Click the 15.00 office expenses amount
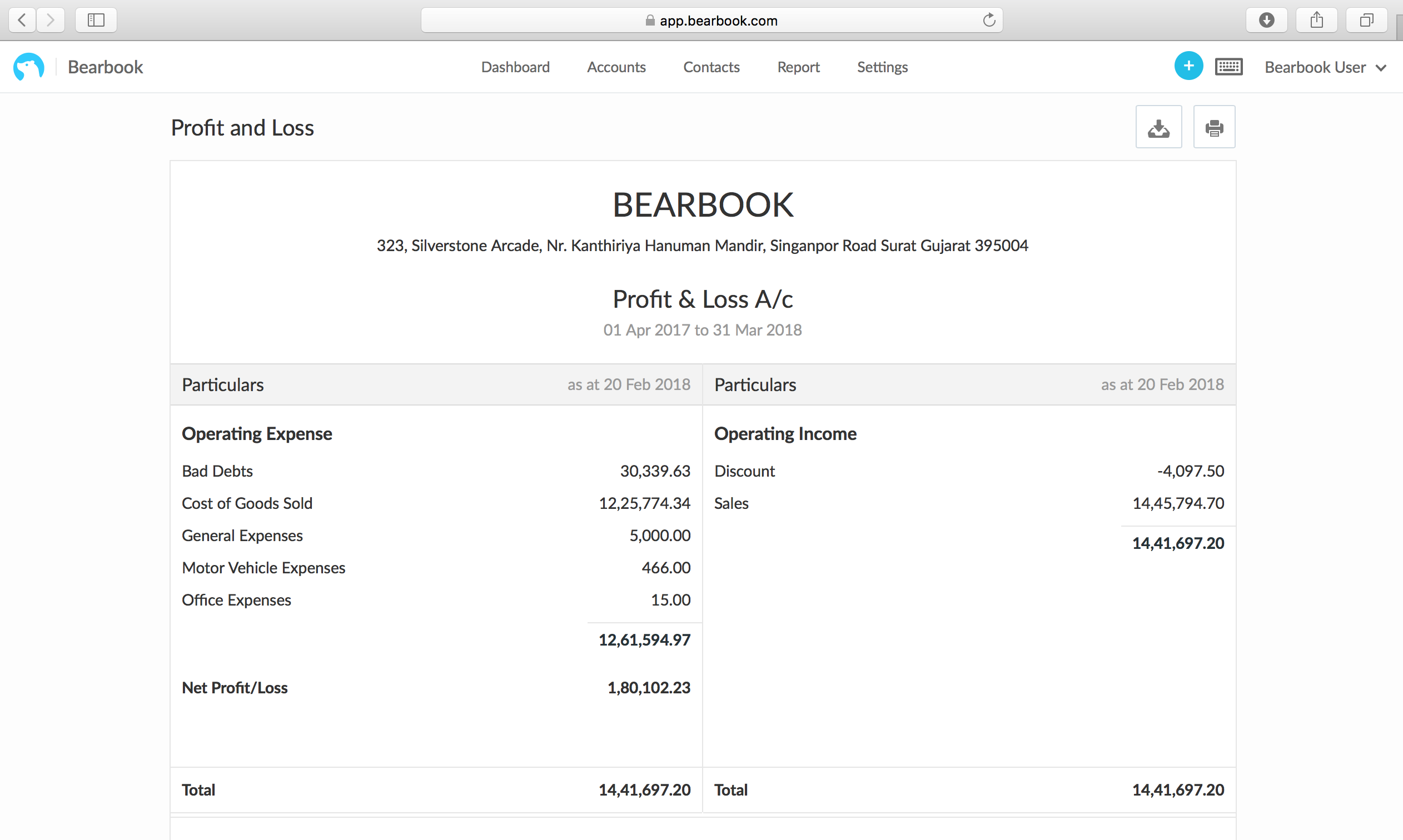Screen dimensions: 1403x840 pos(670,600)
